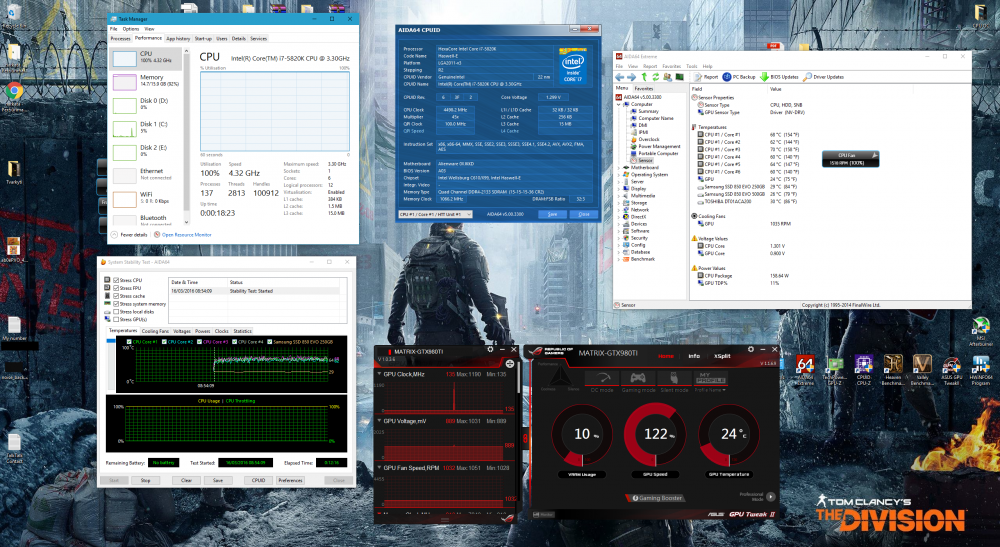This screenshot has height=547, width=1000.
Task: Uncheck Stress CPU checkbox
Action: [116, 281]
